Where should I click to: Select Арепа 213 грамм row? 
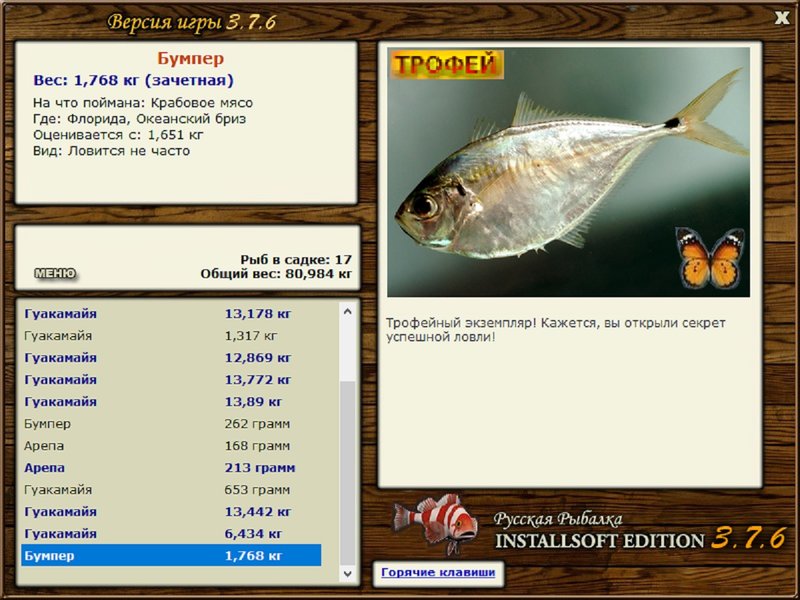click(171, 467)
